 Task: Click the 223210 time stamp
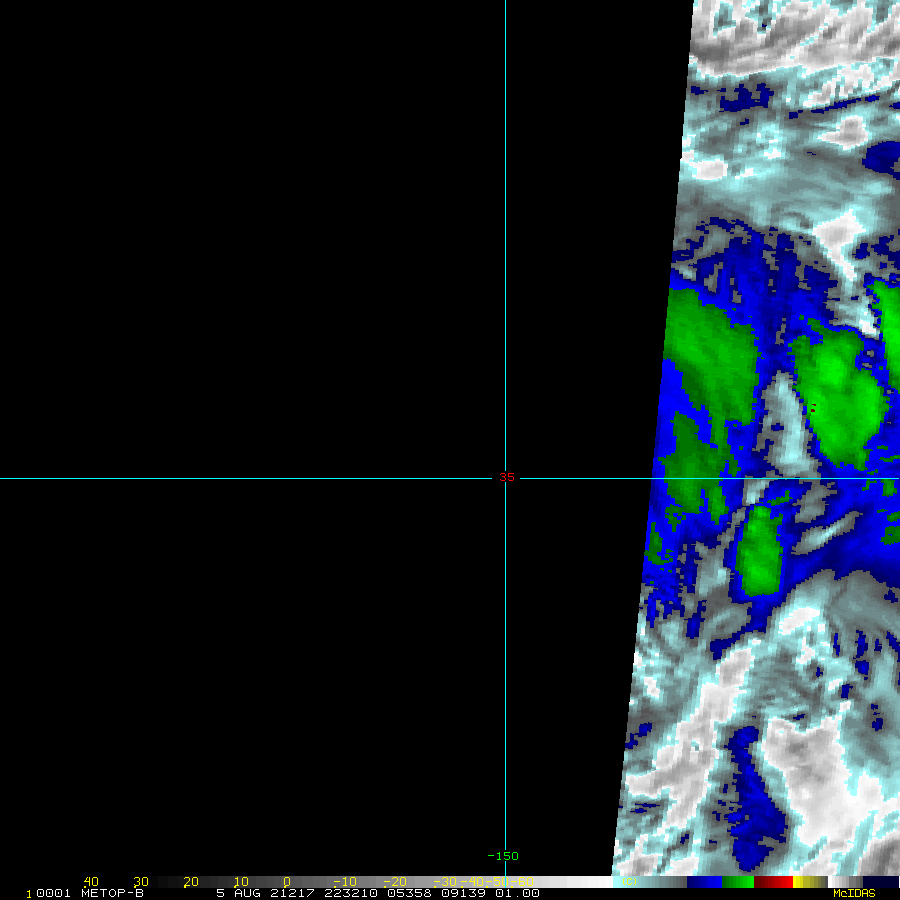343,893
